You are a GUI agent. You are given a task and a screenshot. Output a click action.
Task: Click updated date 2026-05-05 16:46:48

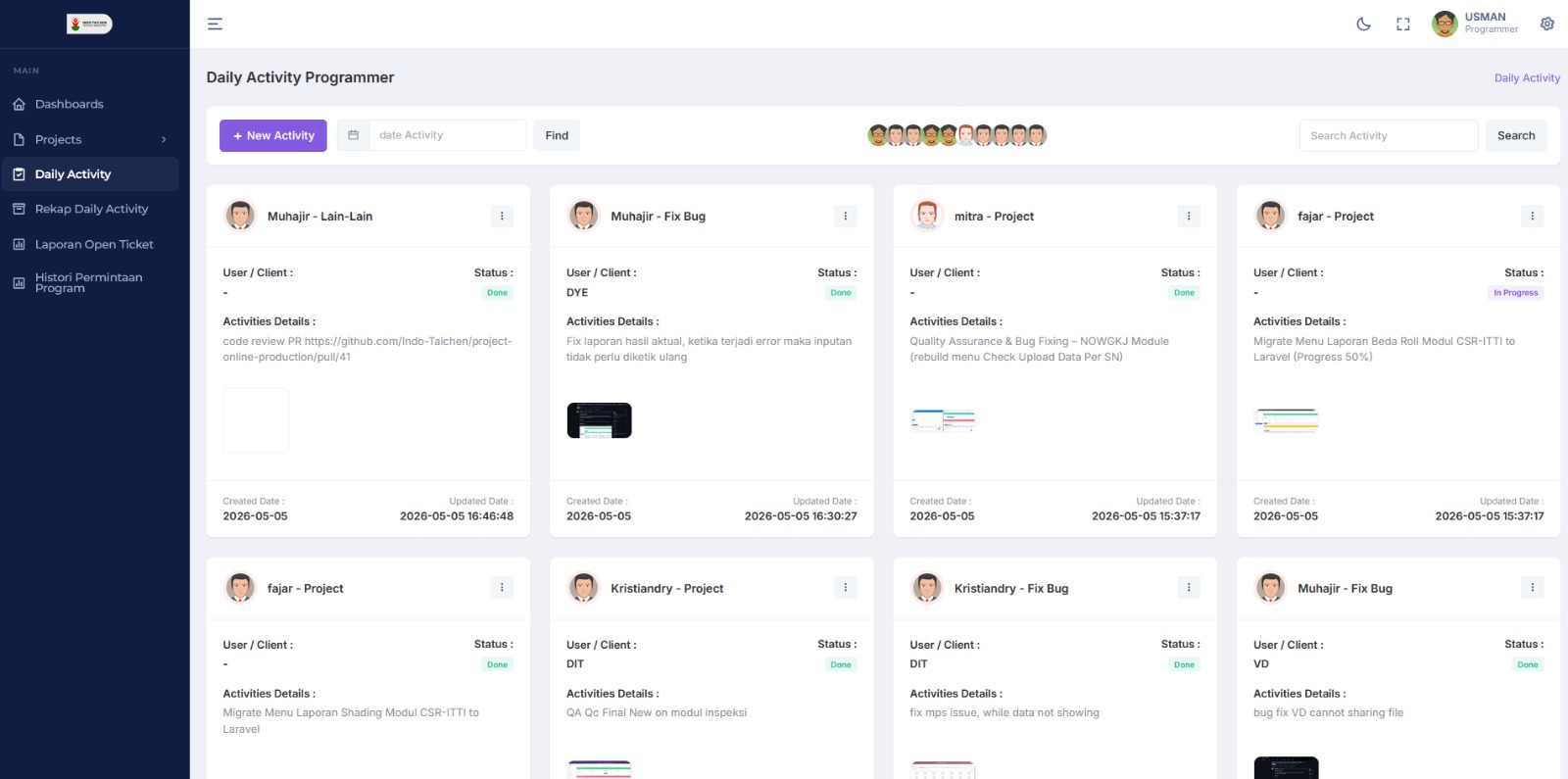pos(457,516)
